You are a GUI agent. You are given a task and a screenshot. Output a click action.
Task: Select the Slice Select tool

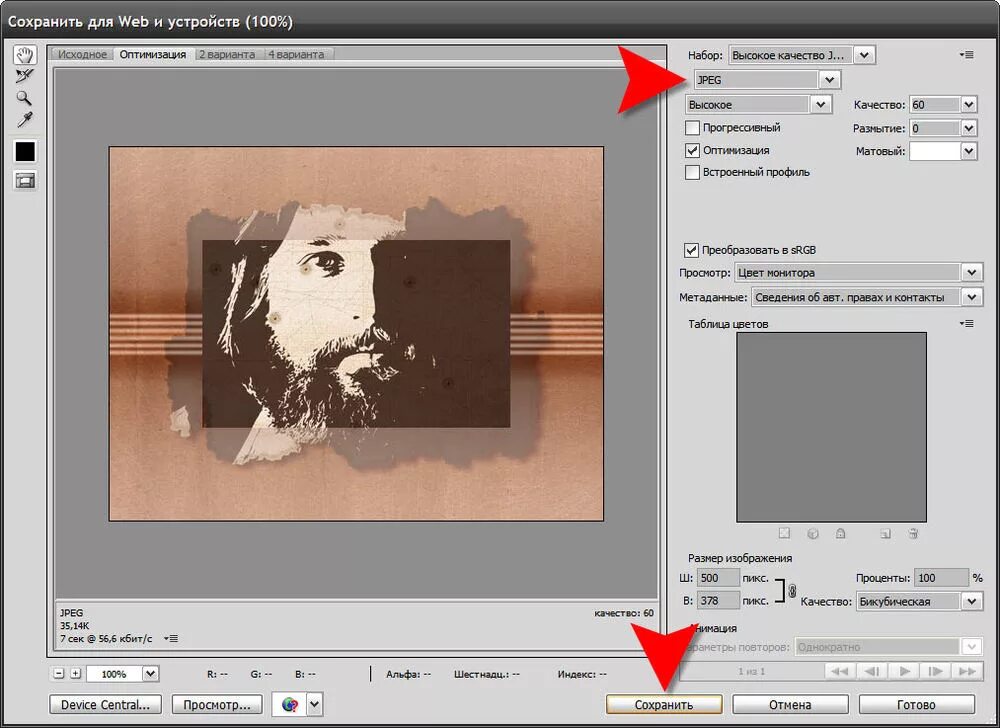[x=24, y=76]
